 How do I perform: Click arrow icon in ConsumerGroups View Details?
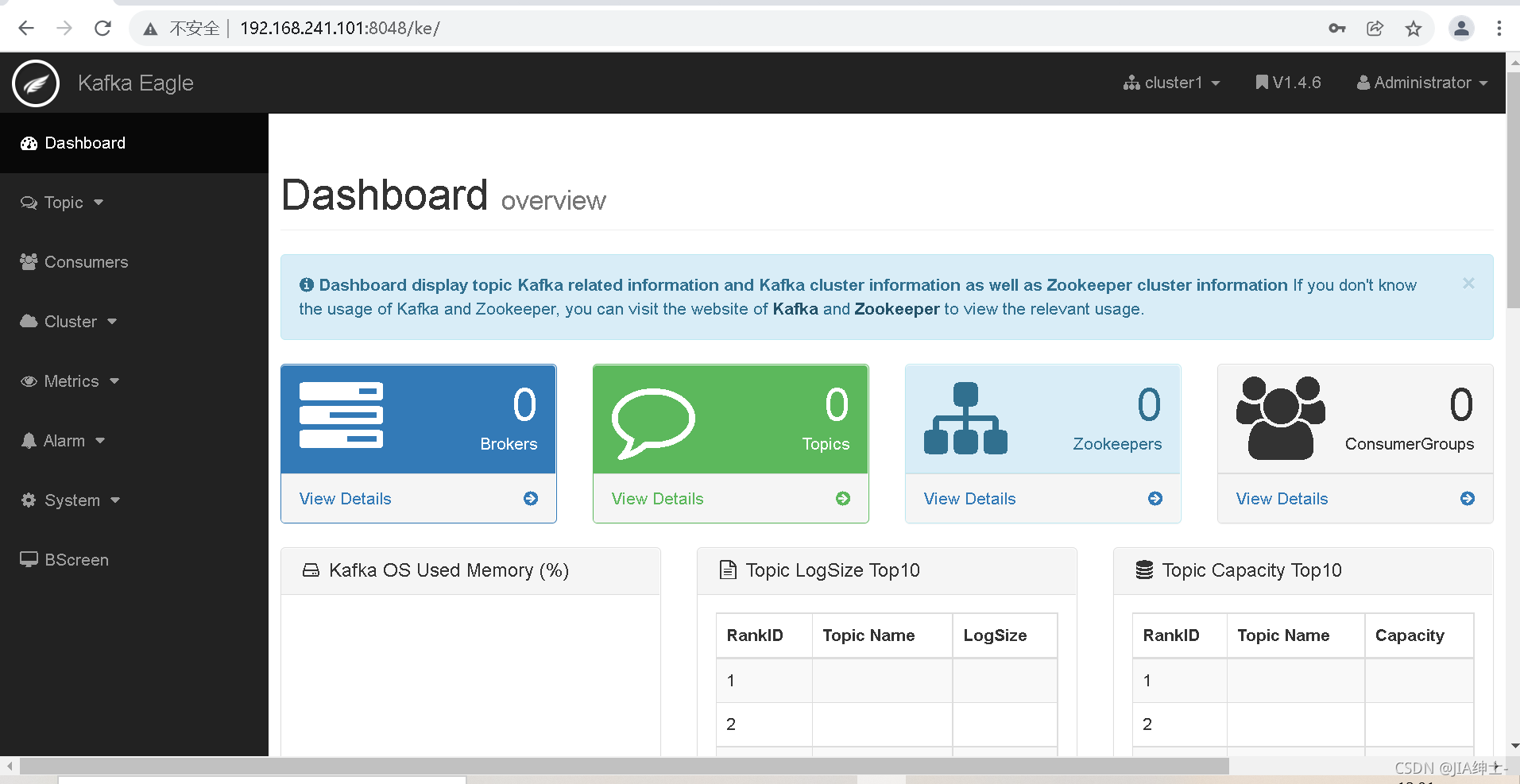tap(1468, 499)
